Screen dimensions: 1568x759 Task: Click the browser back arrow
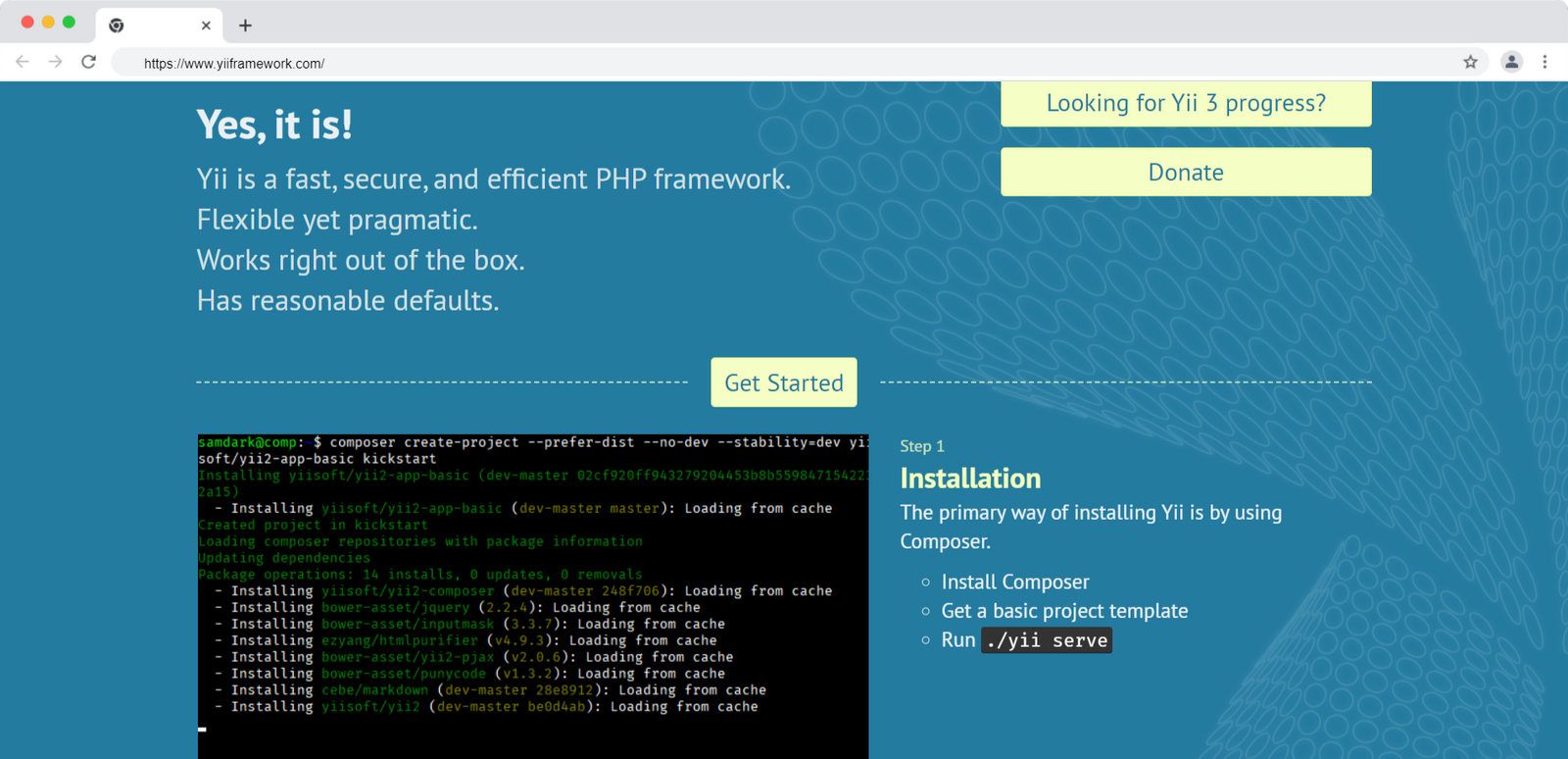(x=23, y=62)
